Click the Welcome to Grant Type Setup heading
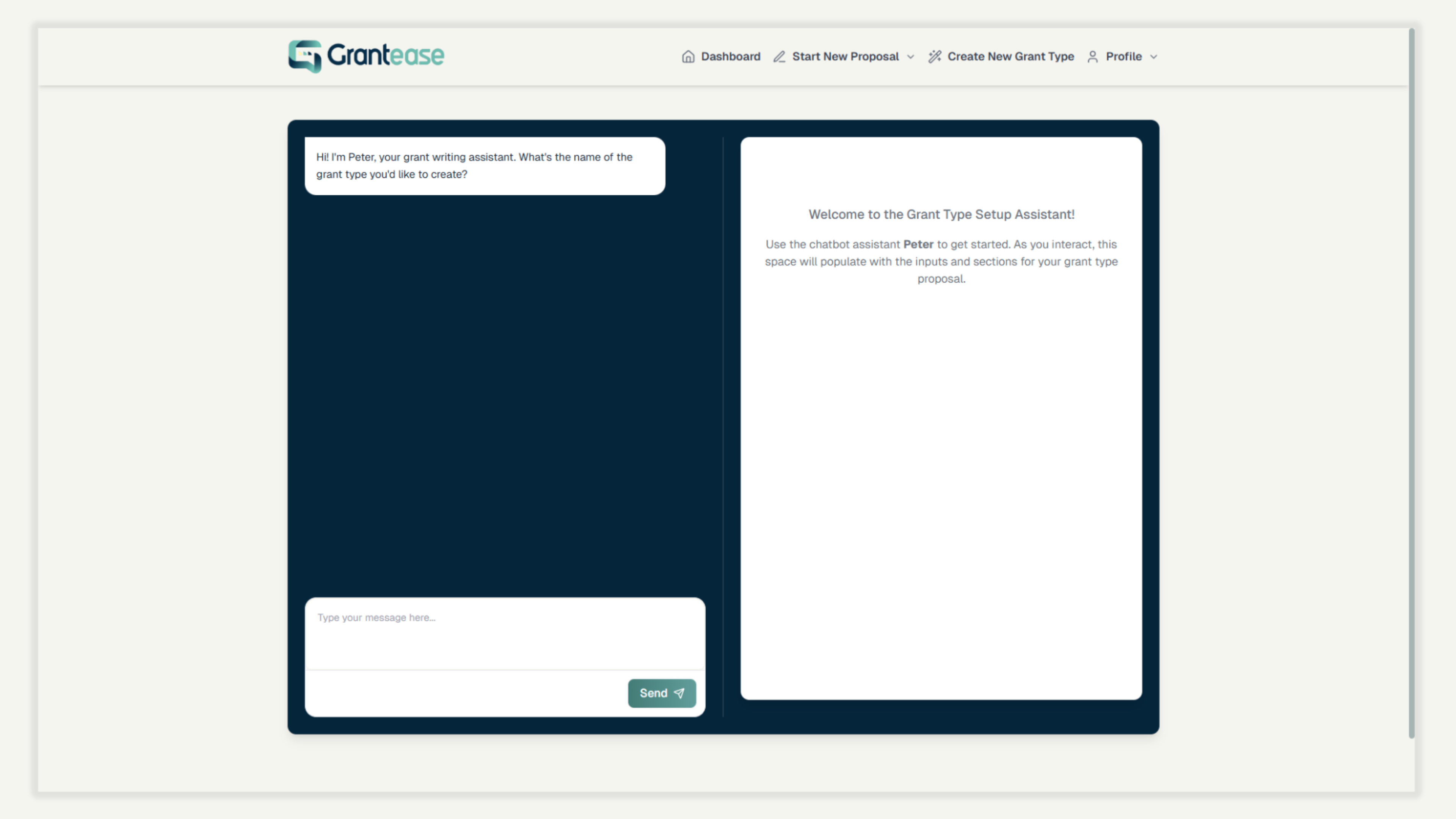The height and width of the screenshot is (819, 1456). (941, 214)
